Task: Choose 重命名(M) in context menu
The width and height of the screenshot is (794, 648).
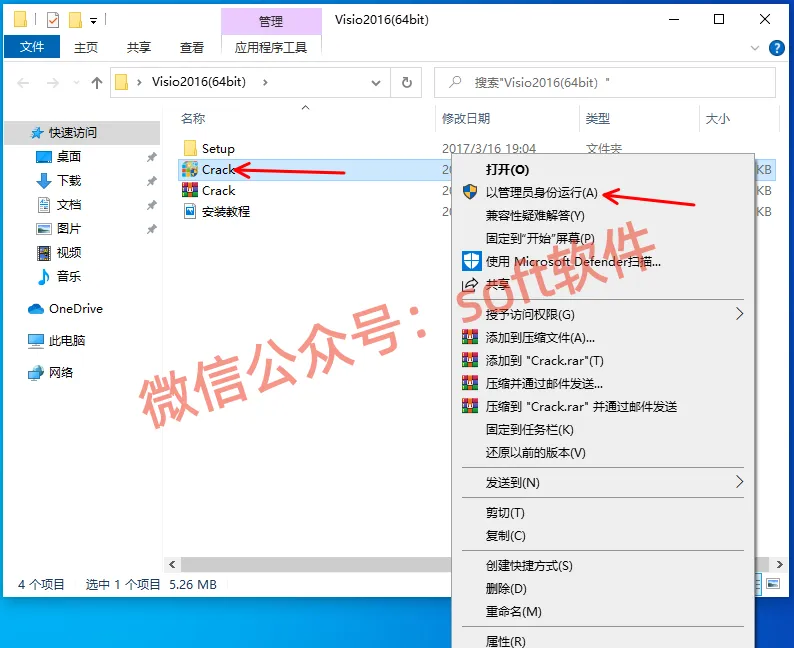Action: (513, 612)
